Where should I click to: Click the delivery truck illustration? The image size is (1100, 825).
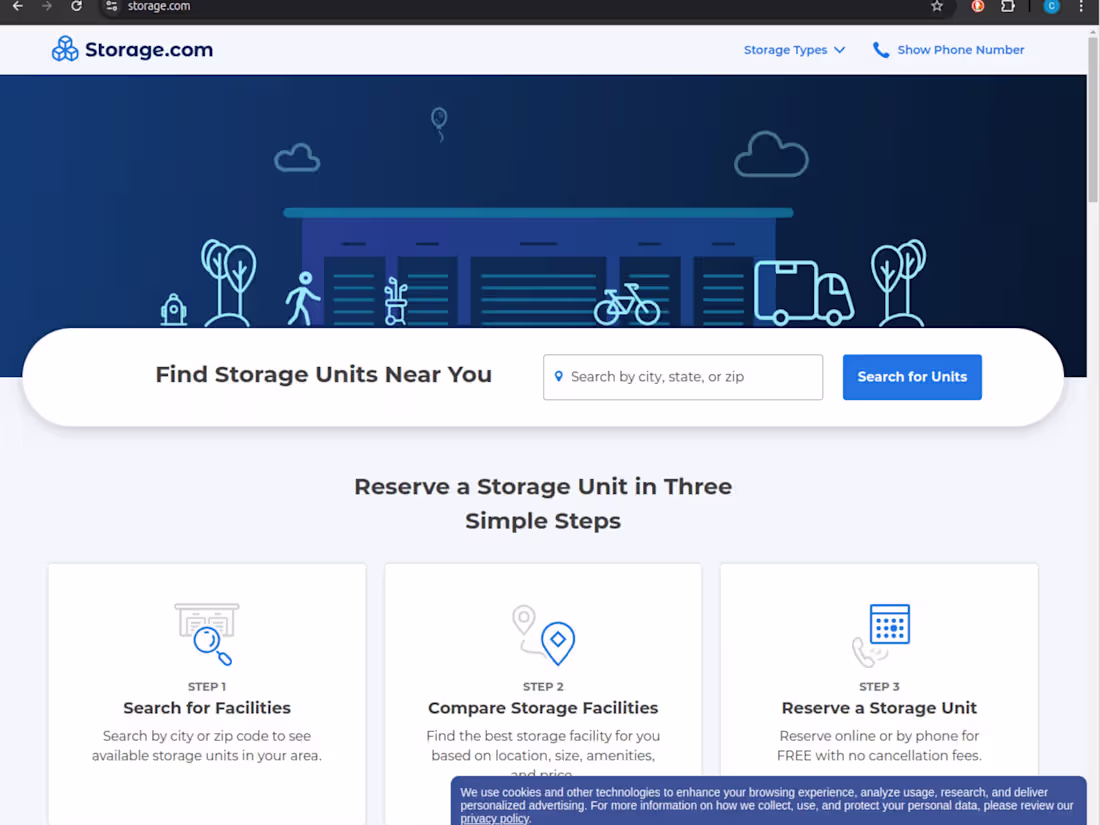[x=804, y=293]
